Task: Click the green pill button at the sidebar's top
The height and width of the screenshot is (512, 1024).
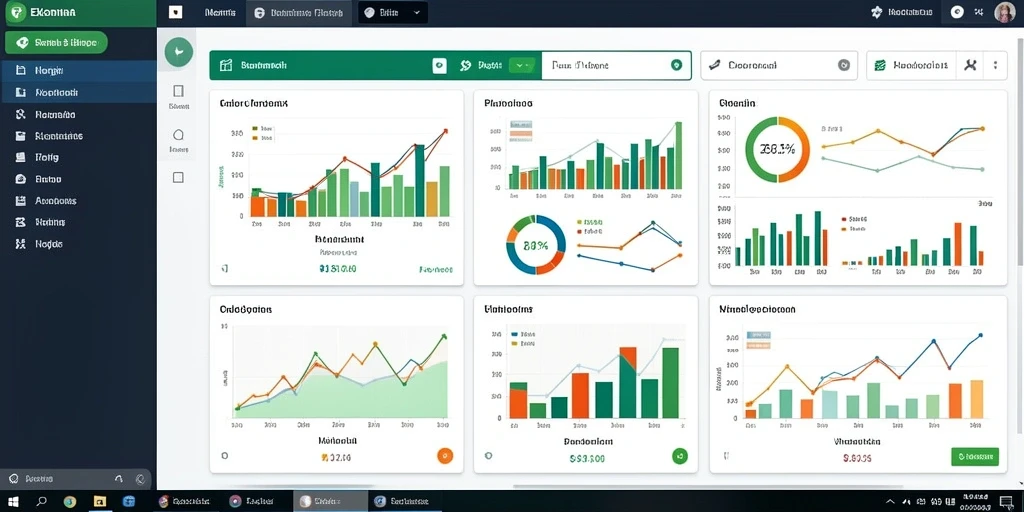Action: point(56,43)
